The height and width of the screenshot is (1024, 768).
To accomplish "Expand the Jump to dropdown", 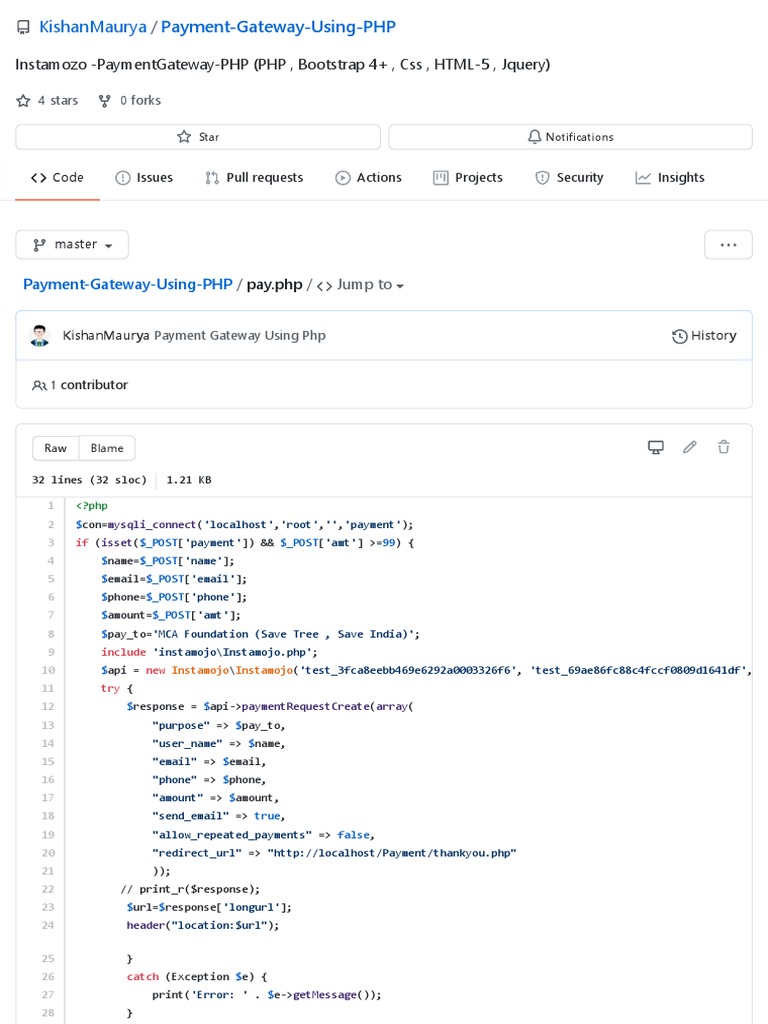I will 360,285.
